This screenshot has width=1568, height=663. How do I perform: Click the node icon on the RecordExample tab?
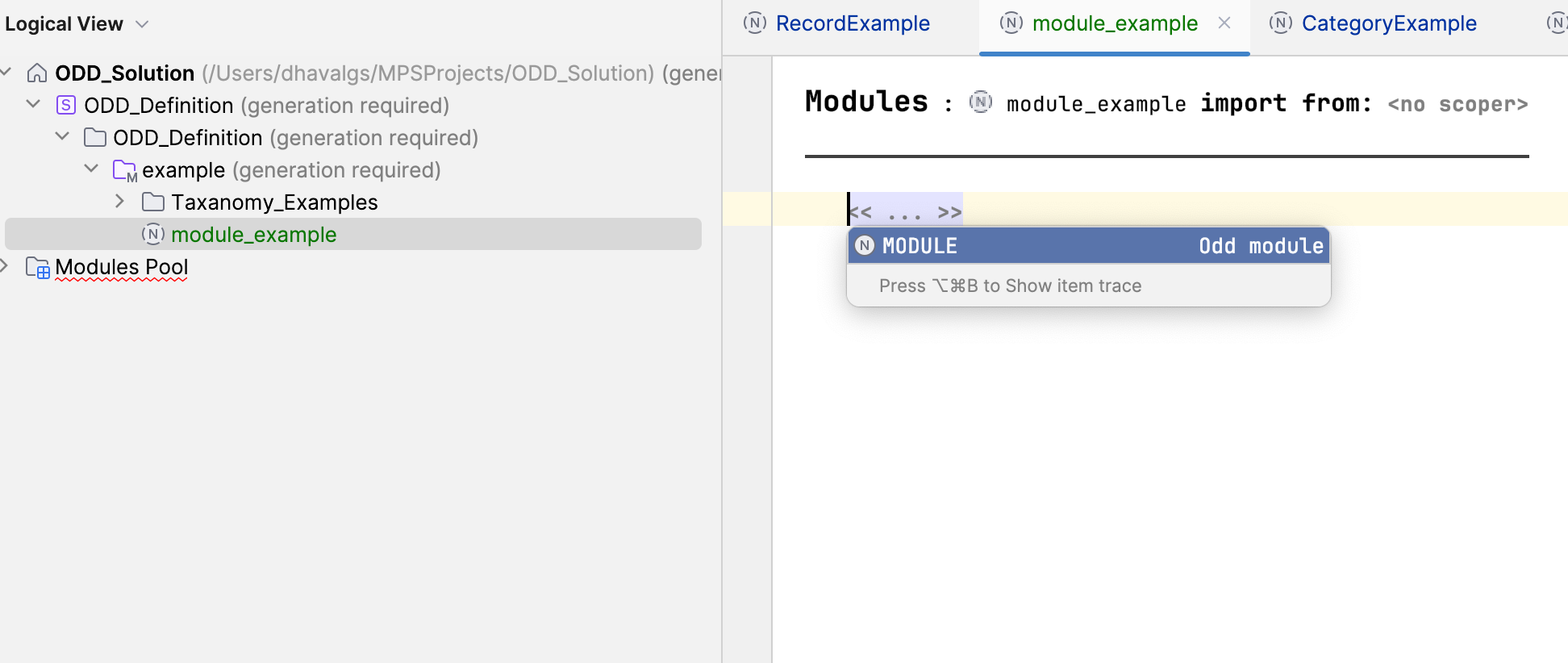[753, 23]
